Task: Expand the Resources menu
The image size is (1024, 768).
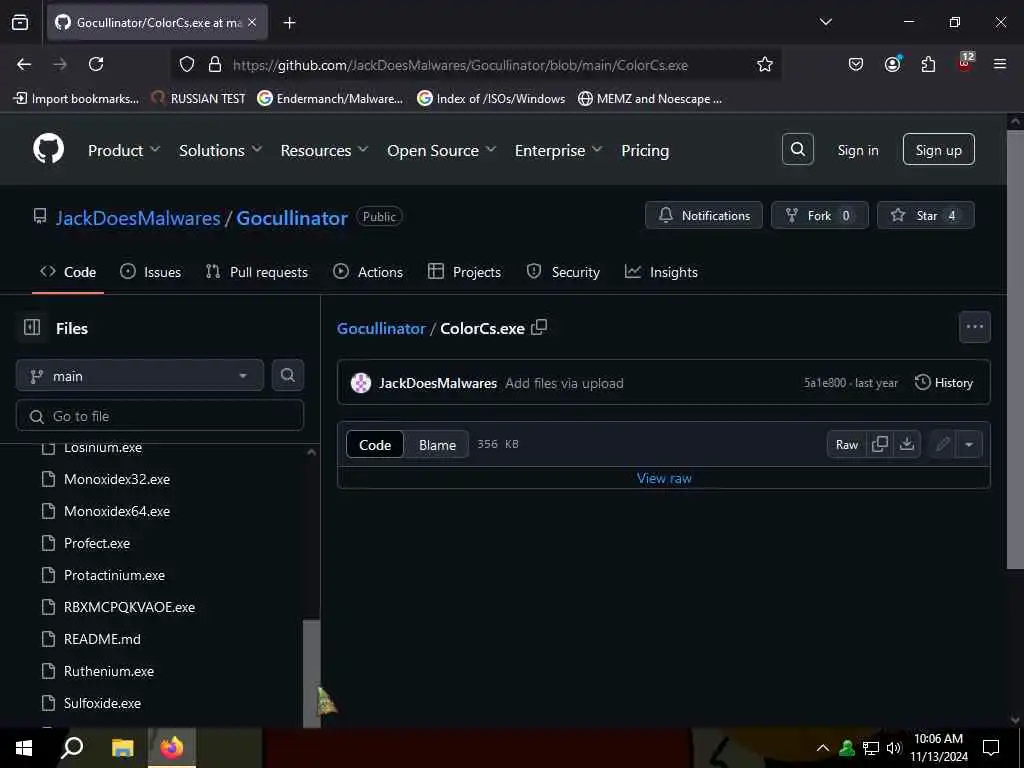Action: pos(325,150)
